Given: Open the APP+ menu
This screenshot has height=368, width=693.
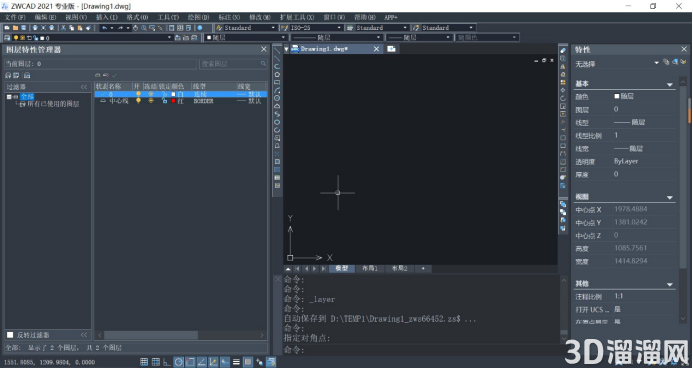Looking at the screenshot, I should (391, 17).
